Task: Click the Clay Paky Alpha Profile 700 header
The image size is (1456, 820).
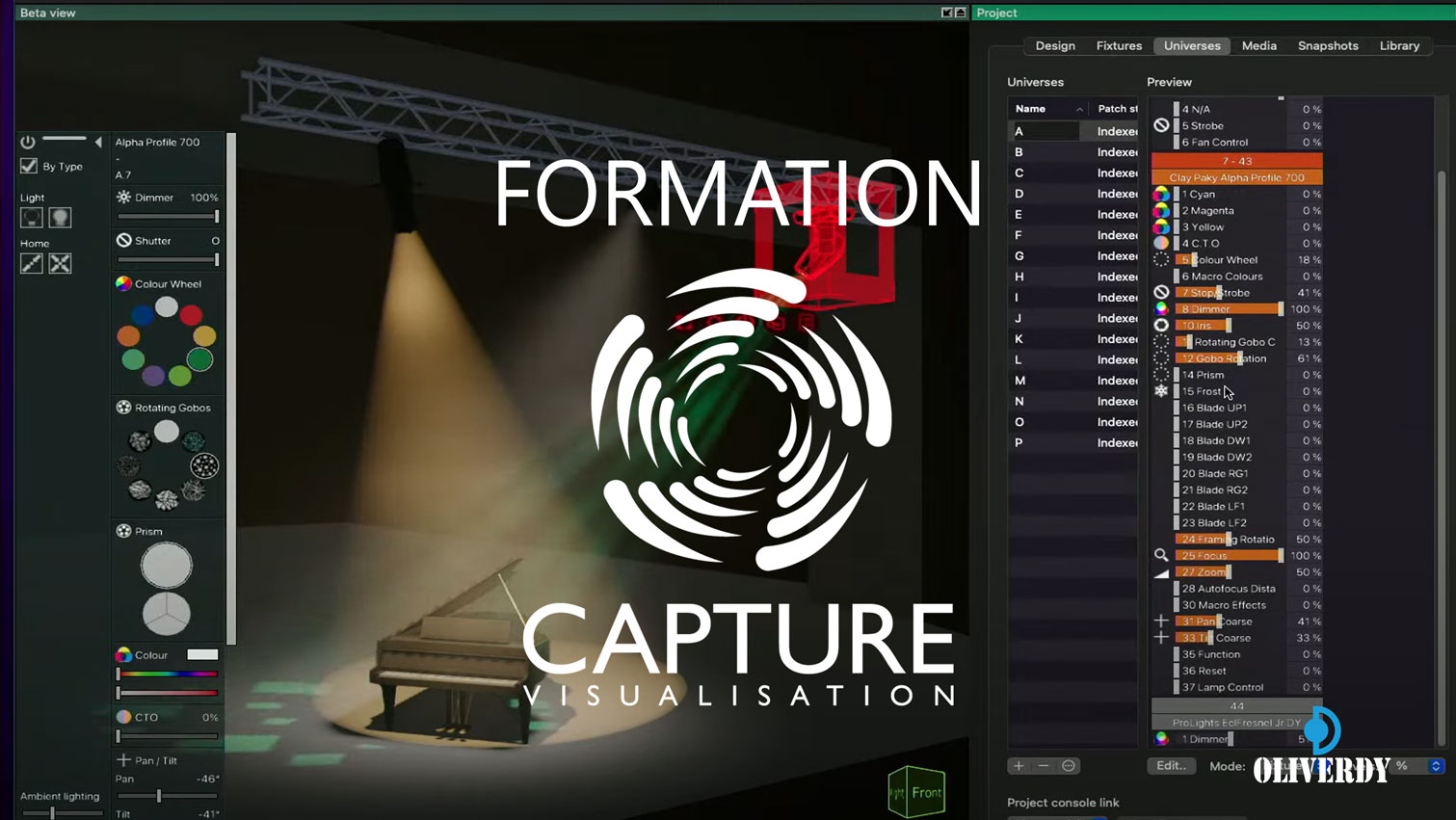Action: (1237, 177)
